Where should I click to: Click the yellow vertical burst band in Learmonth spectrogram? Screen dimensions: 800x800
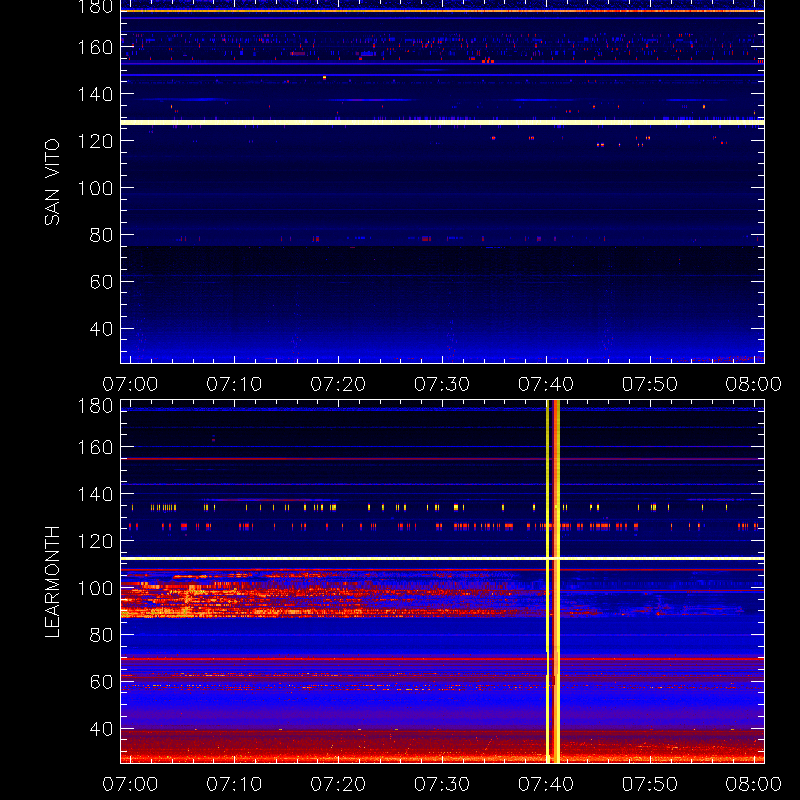(x=553, y=582)
